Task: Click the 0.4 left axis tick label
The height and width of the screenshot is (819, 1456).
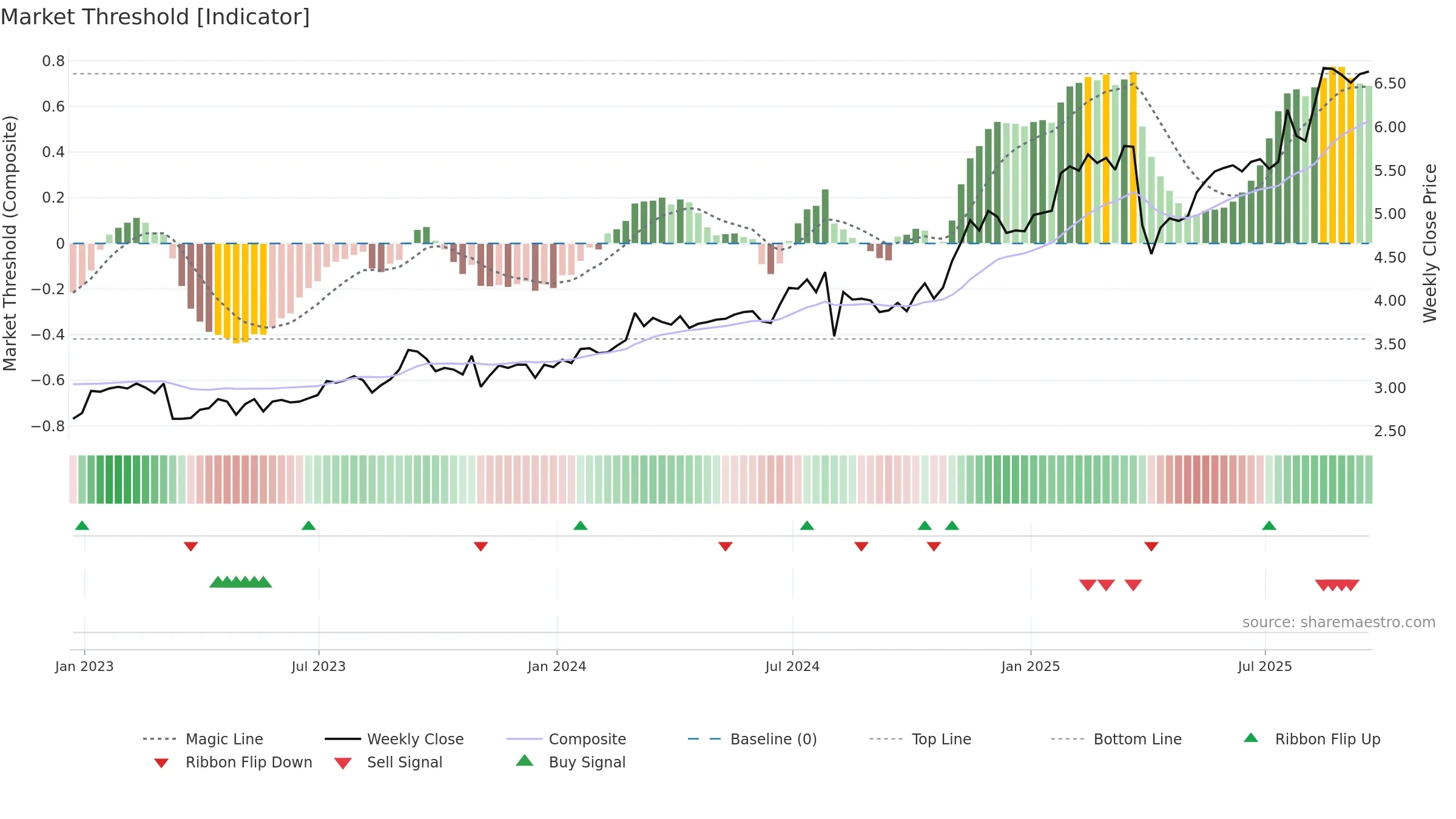Action: click(53, 152)
